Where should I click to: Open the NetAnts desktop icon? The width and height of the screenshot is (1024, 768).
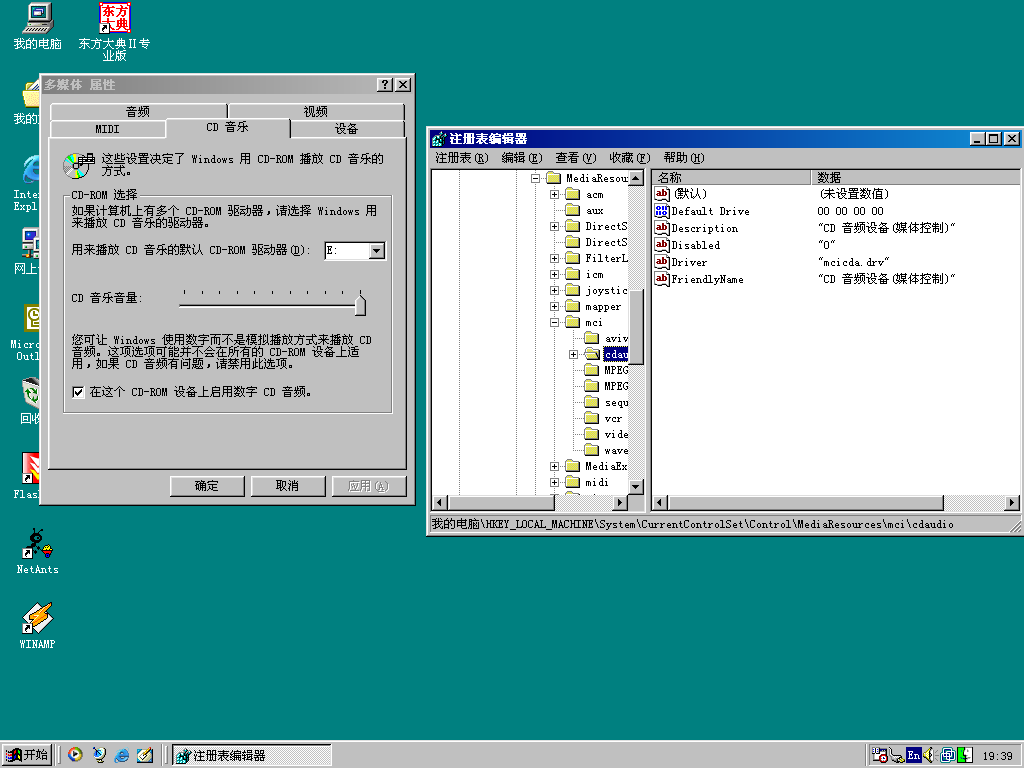(38, 545)
